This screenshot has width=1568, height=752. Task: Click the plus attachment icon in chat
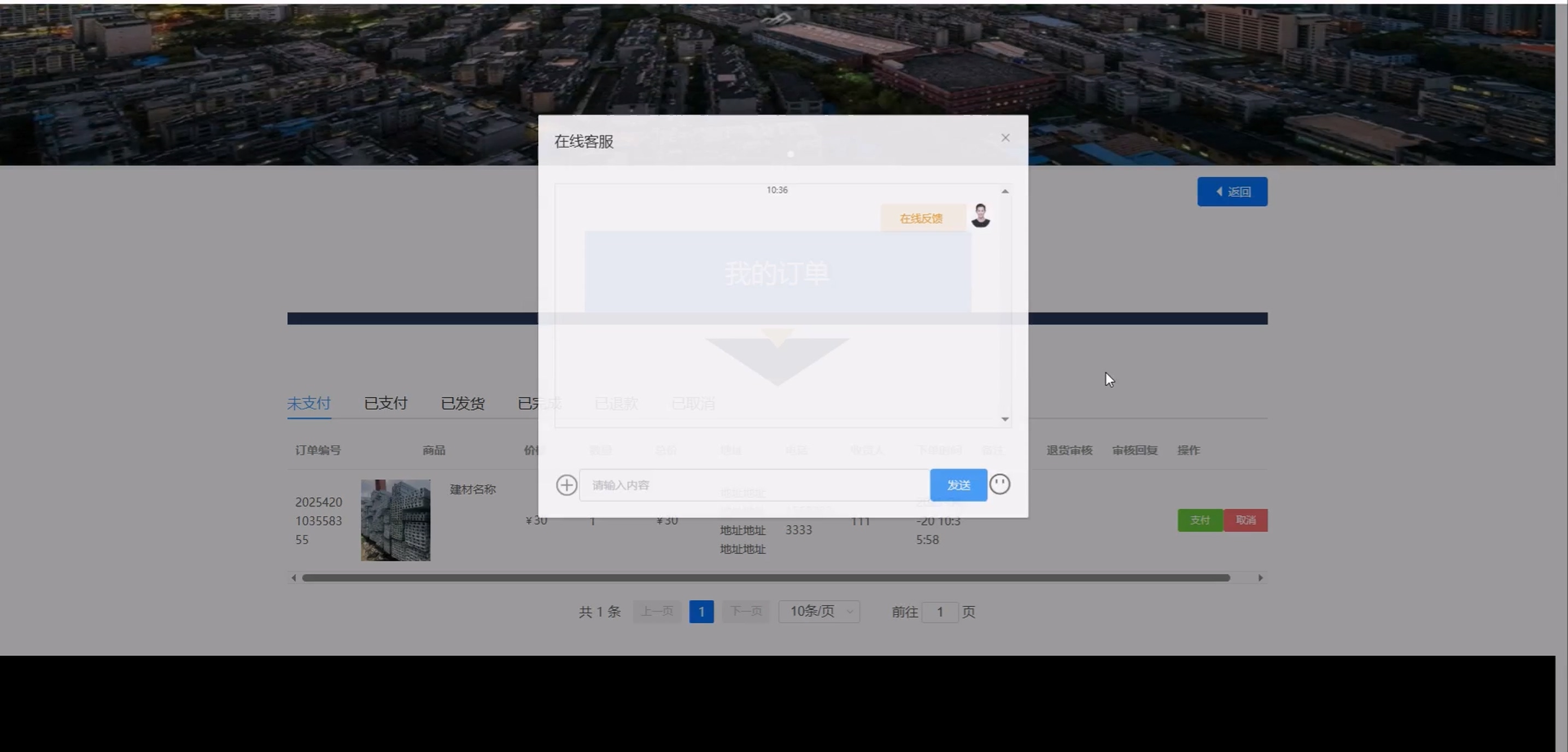point(566,485)
